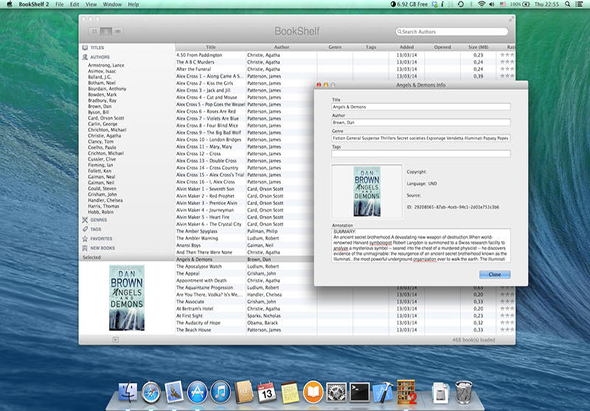The width and height of the screenshot is (590, 411).
Task: Launch Terminal from the Dock
Action: click(x=360, y=392)
